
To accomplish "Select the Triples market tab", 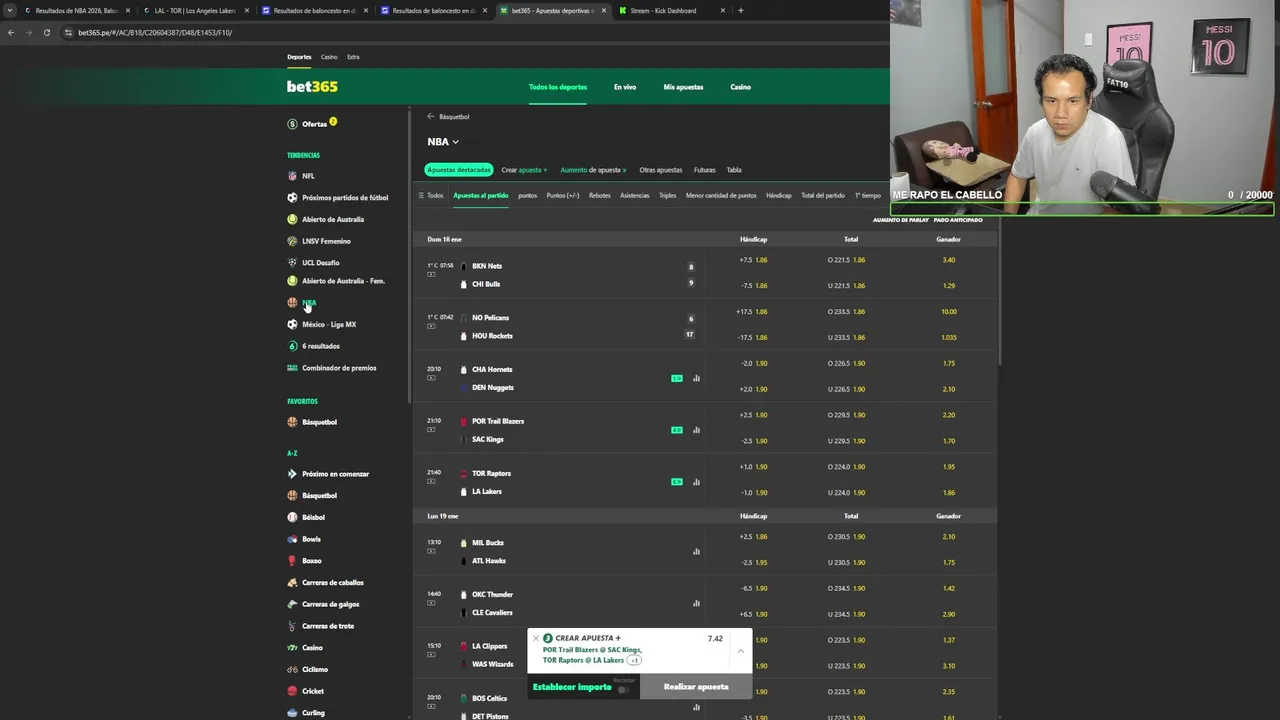I will click(667, 196).
